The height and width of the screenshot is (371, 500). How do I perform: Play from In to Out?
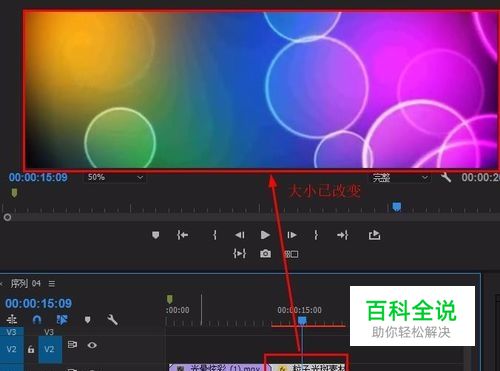(239, 254)
